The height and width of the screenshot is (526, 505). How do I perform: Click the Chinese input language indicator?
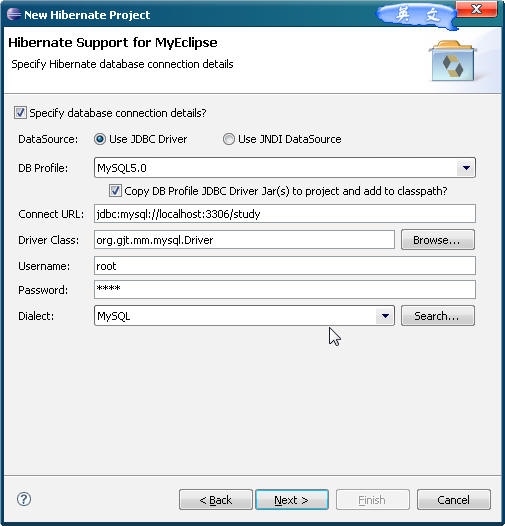point(416,16)
